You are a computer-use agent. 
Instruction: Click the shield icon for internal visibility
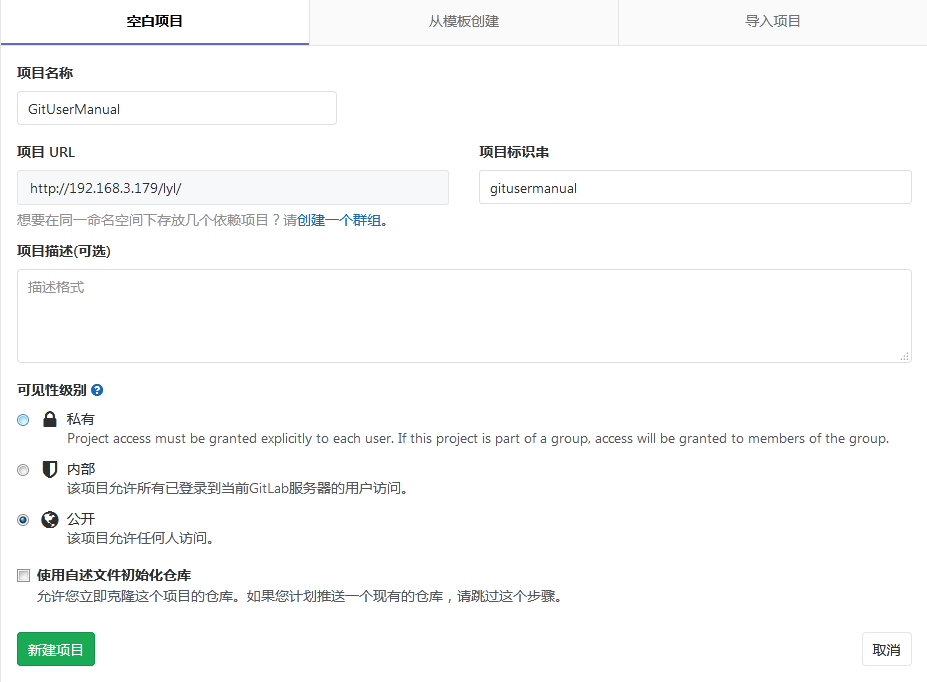tap(49, 469)
